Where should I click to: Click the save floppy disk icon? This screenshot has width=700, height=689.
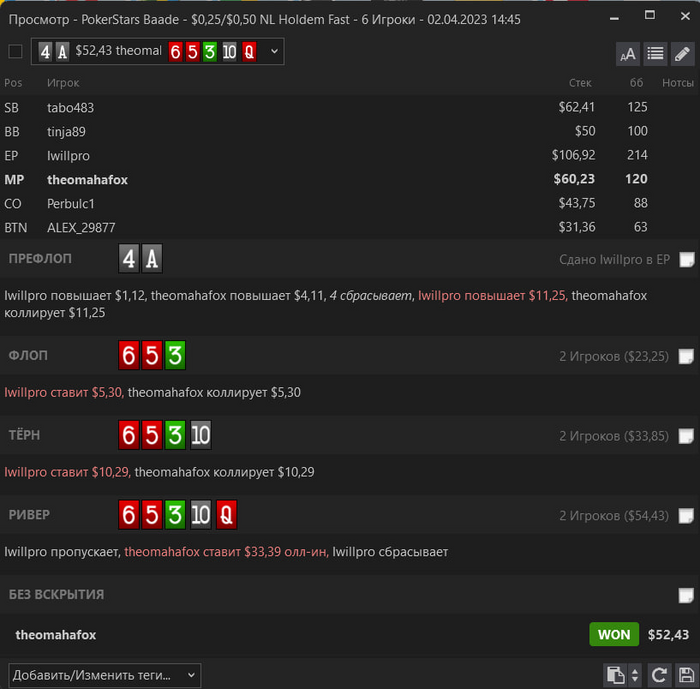click(686, 675)
